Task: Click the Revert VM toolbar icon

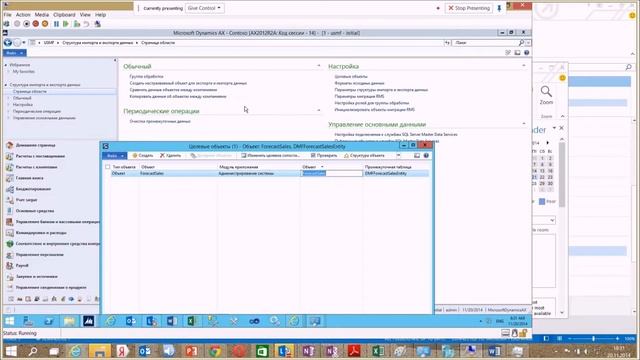Action: [x=86, y=24]
